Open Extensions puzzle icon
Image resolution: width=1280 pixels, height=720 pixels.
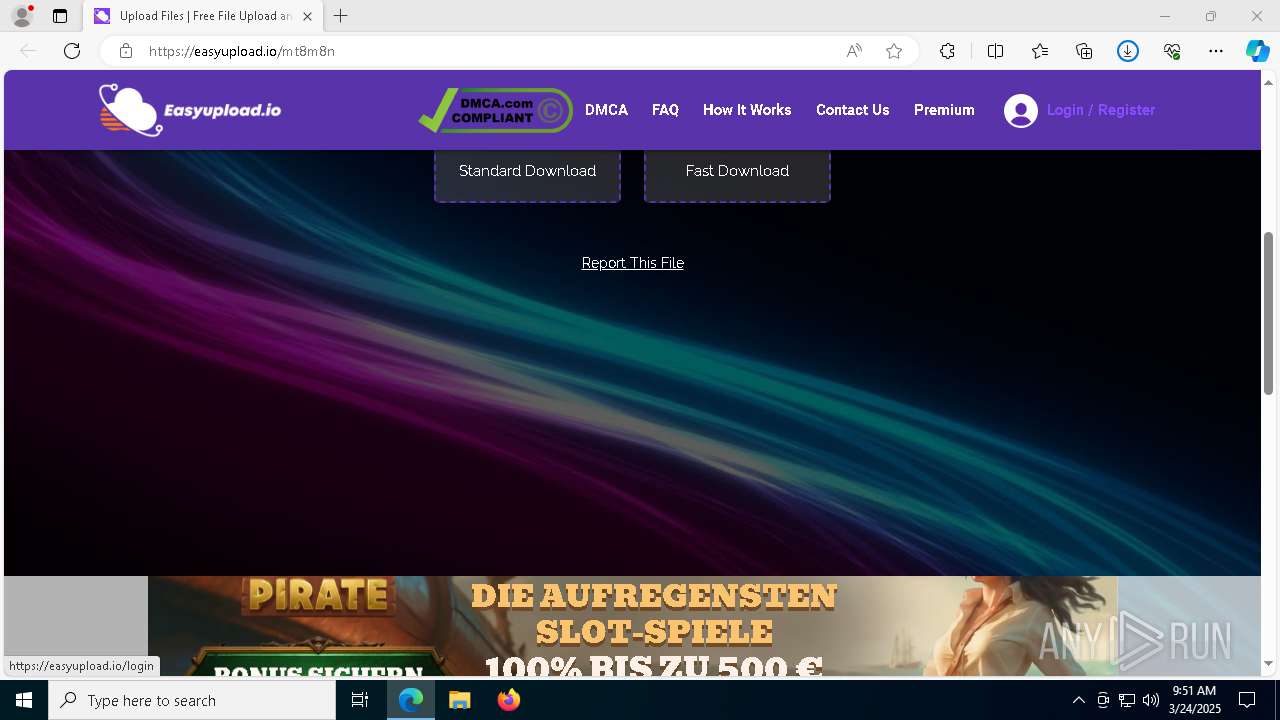tap(947, 51)
